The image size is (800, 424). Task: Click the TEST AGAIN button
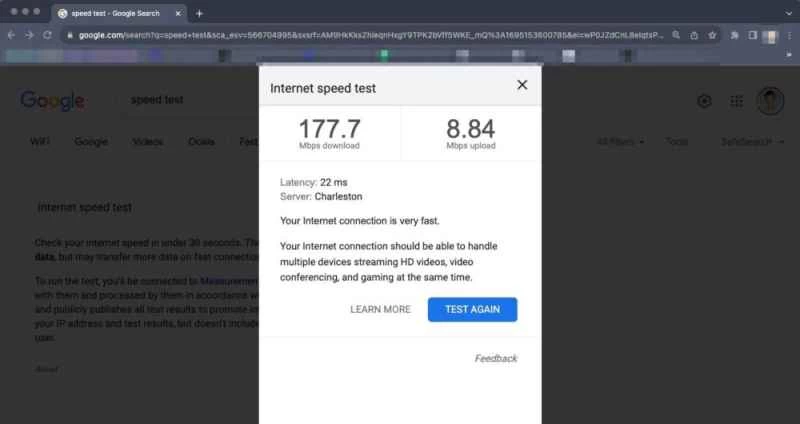(472, 310)
